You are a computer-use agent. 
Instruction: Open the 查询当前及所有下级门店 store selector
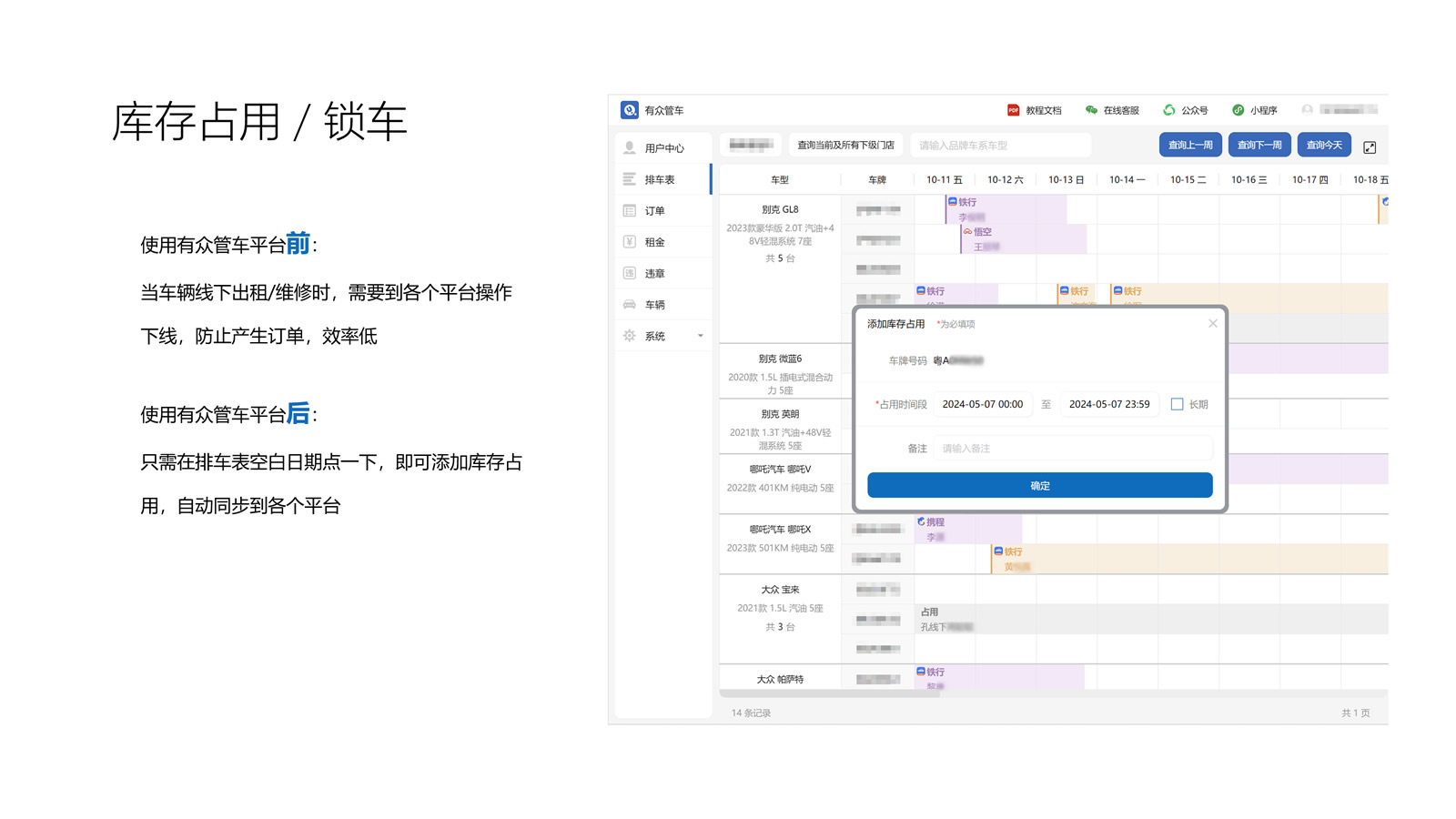point(845,144)
